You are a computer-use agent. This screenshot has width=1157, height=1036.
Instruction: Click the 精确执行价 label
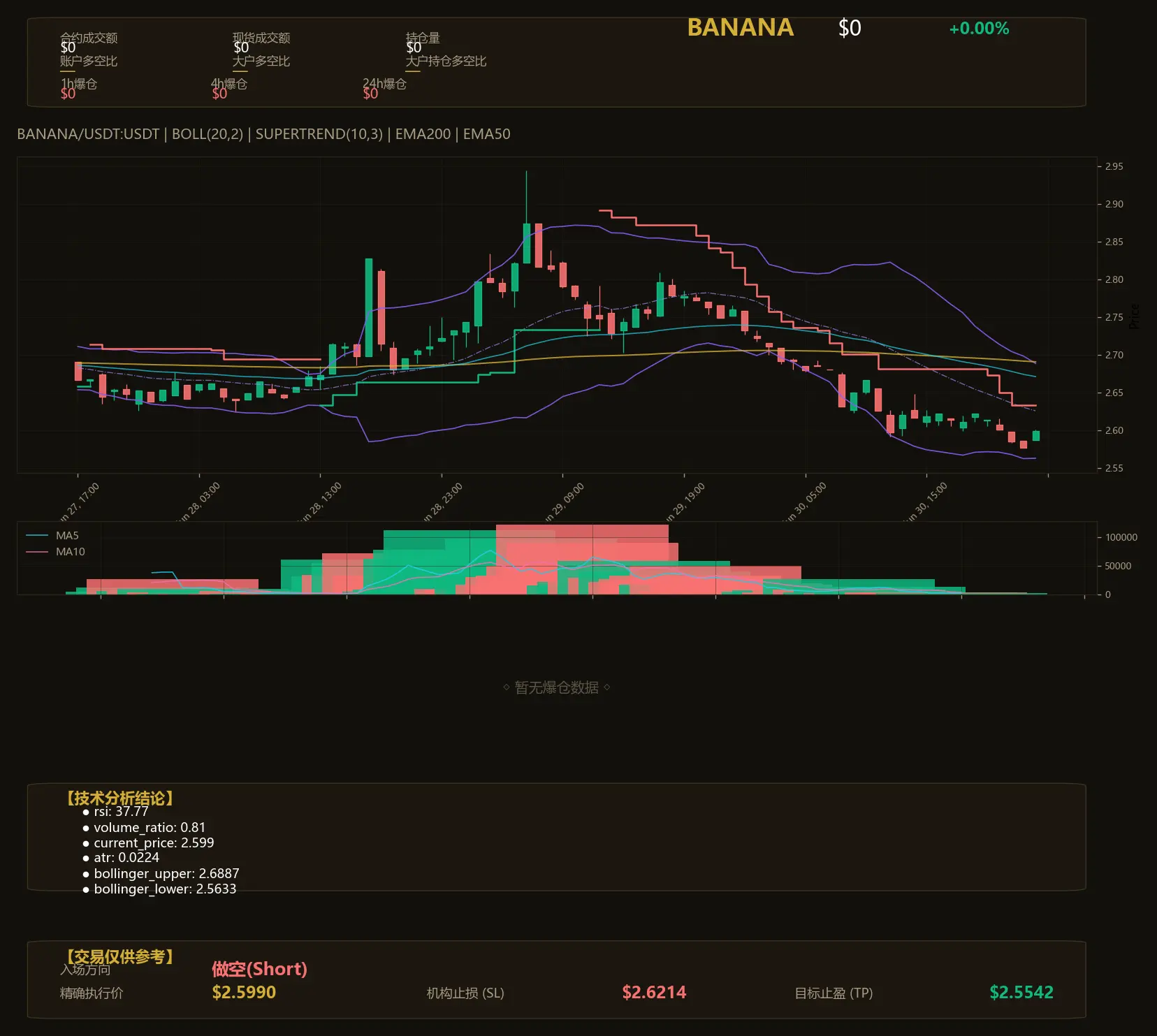(92, 993)
